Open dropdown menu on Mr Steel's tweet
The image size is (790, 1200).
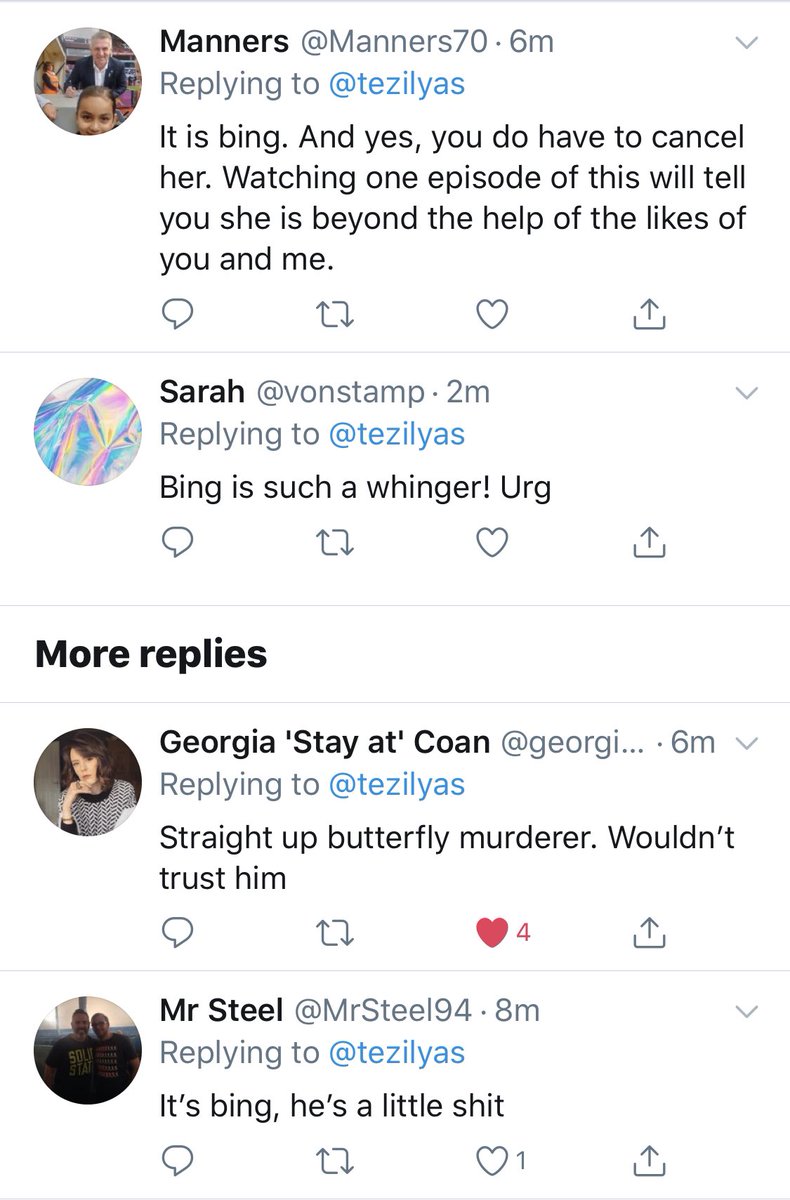[747, 1012]
